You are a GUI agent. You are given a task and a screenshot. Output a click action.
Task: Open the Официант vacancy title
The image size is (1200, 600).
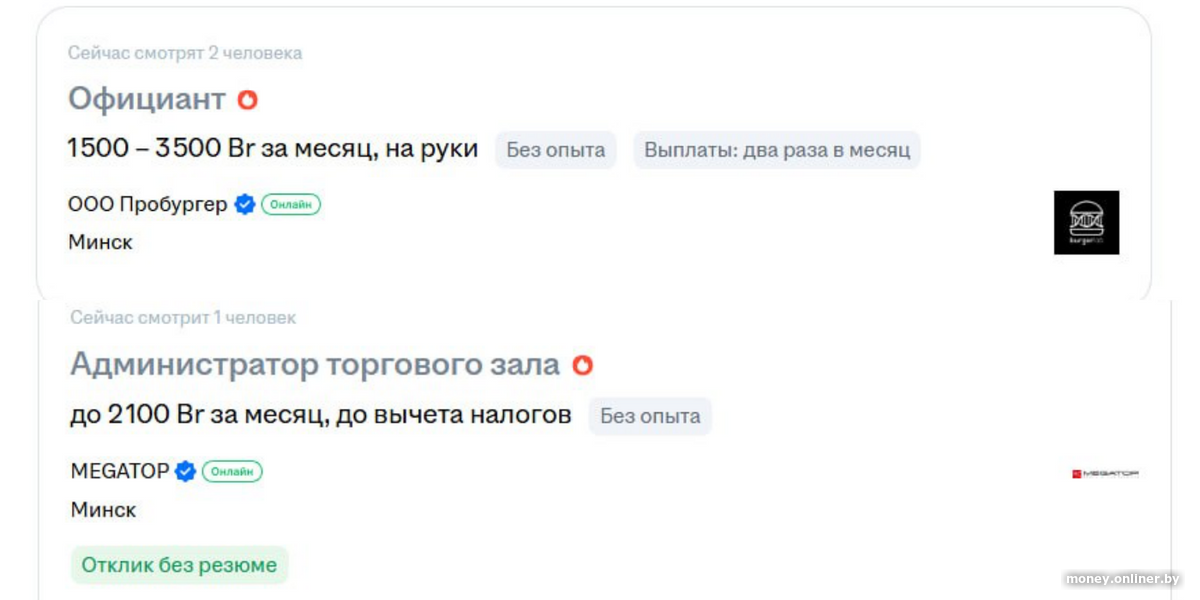point(147,99)
